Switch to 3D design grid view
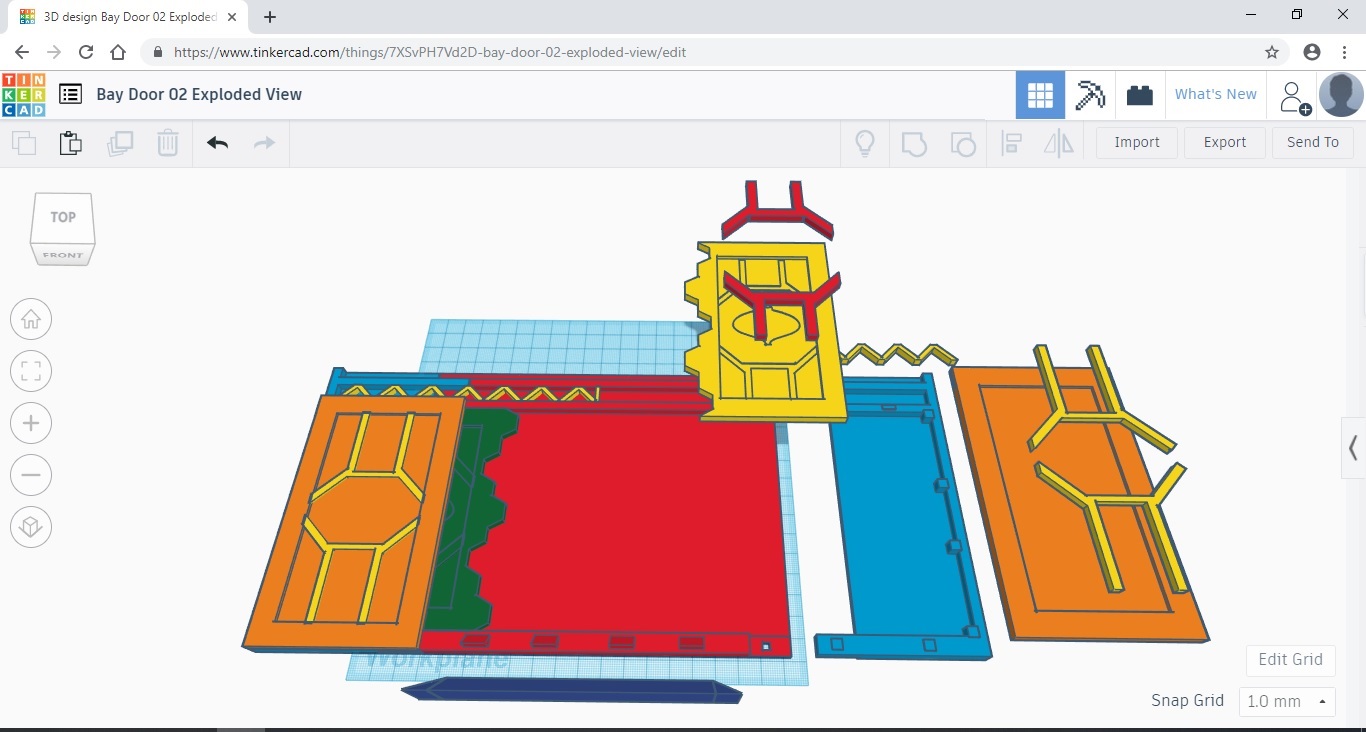 coord(1040,95)
